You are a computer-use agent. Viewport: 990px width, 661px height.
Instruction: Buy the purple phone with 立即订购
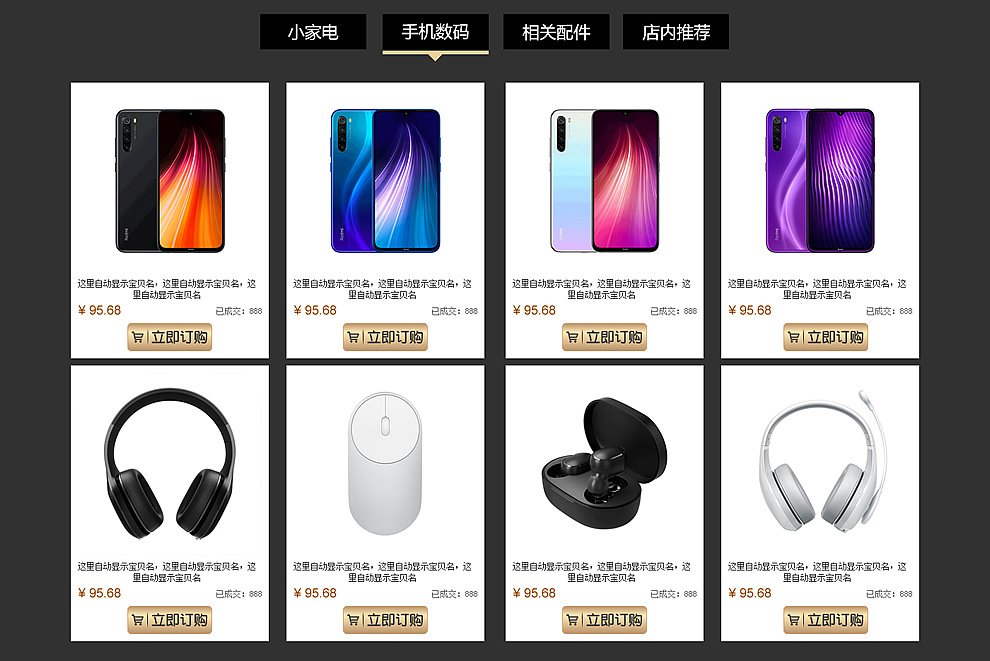826,337
